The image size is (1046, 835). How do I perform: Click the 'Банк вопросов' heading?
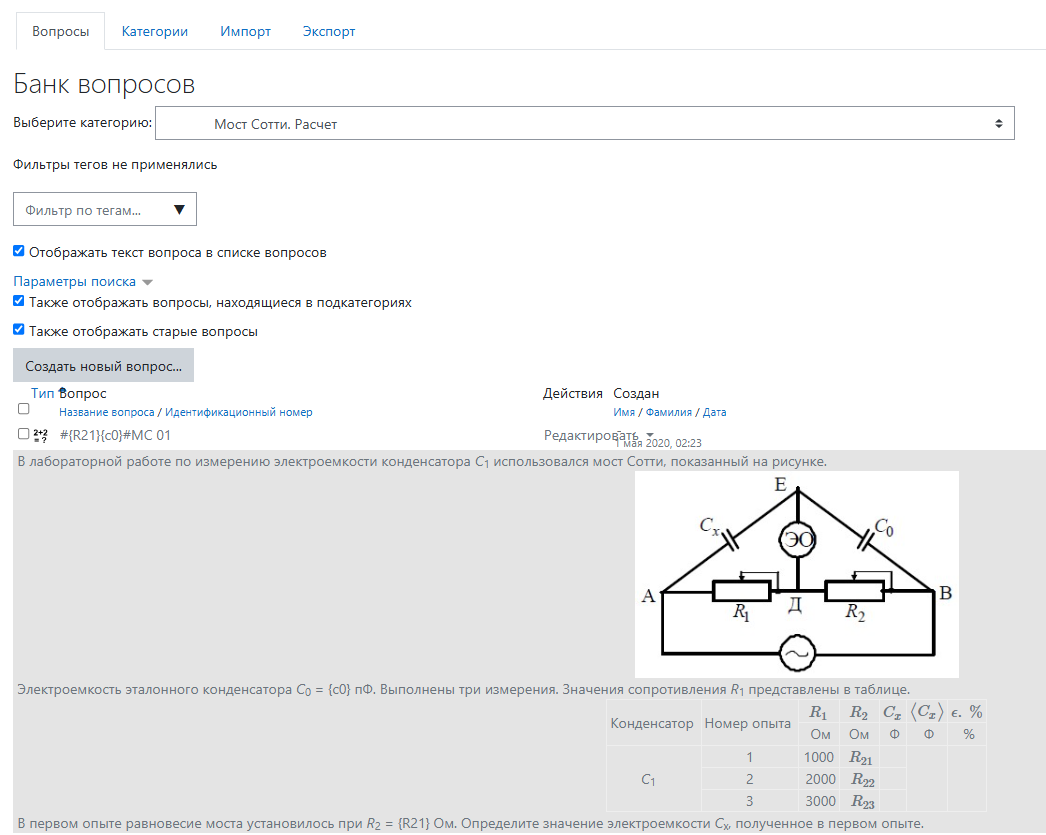[x=104, y=84]
